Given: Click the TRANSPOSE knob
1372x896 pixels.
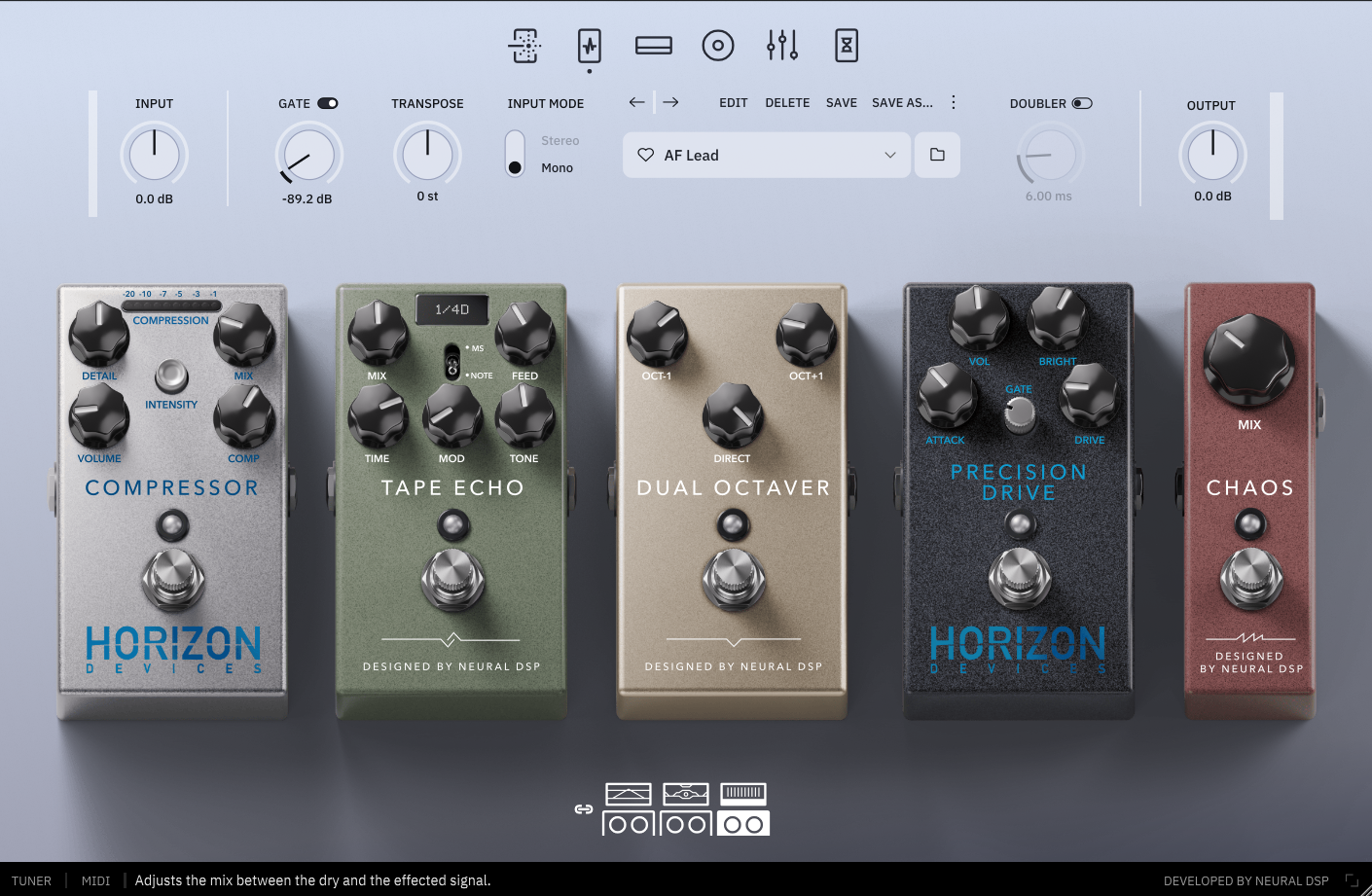Looking at the screenshot, I should point(427,154).
